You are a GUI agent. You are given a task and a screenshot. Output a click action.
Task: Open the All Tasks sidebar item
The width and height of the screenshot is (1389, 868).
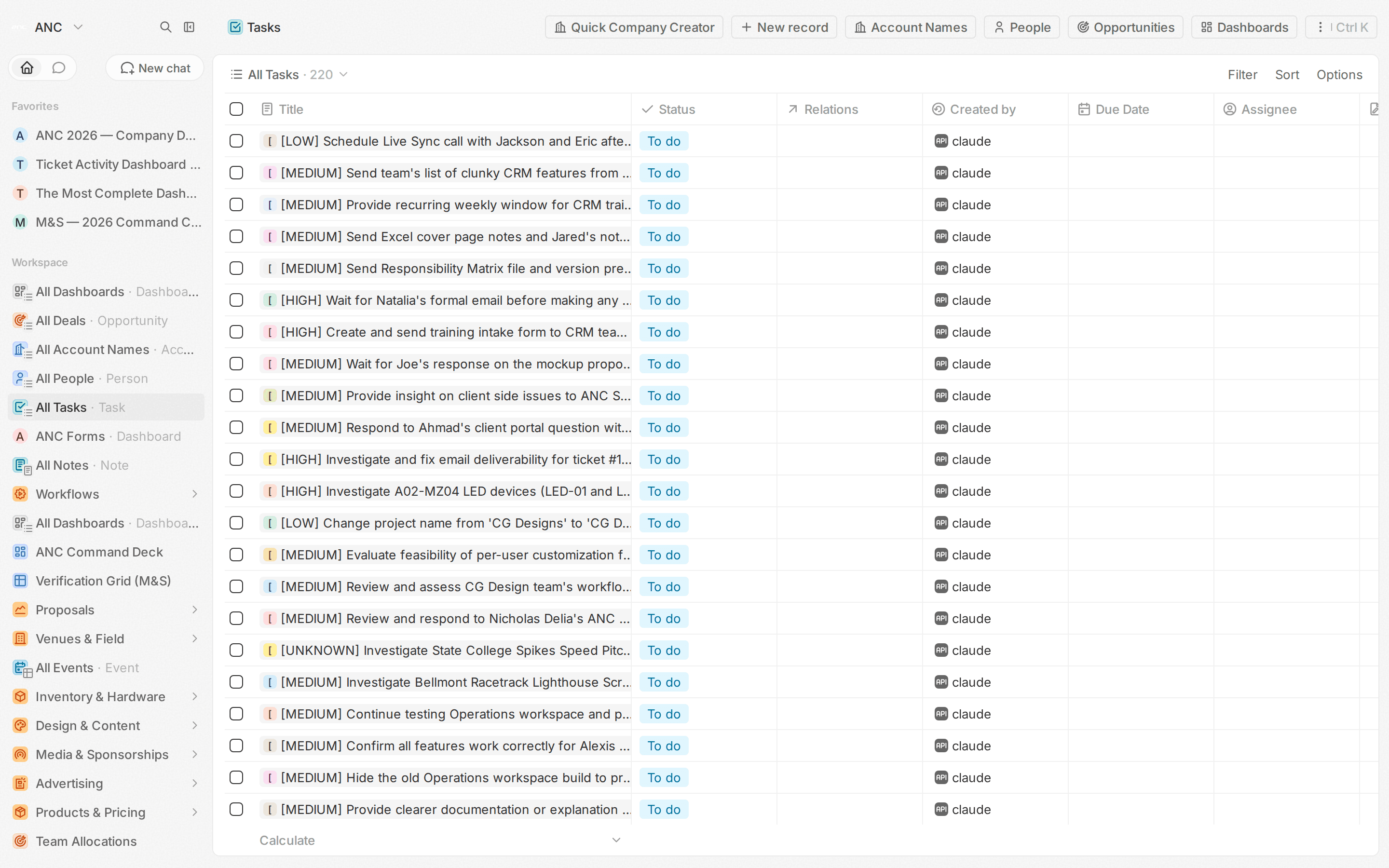coord(106,407)
